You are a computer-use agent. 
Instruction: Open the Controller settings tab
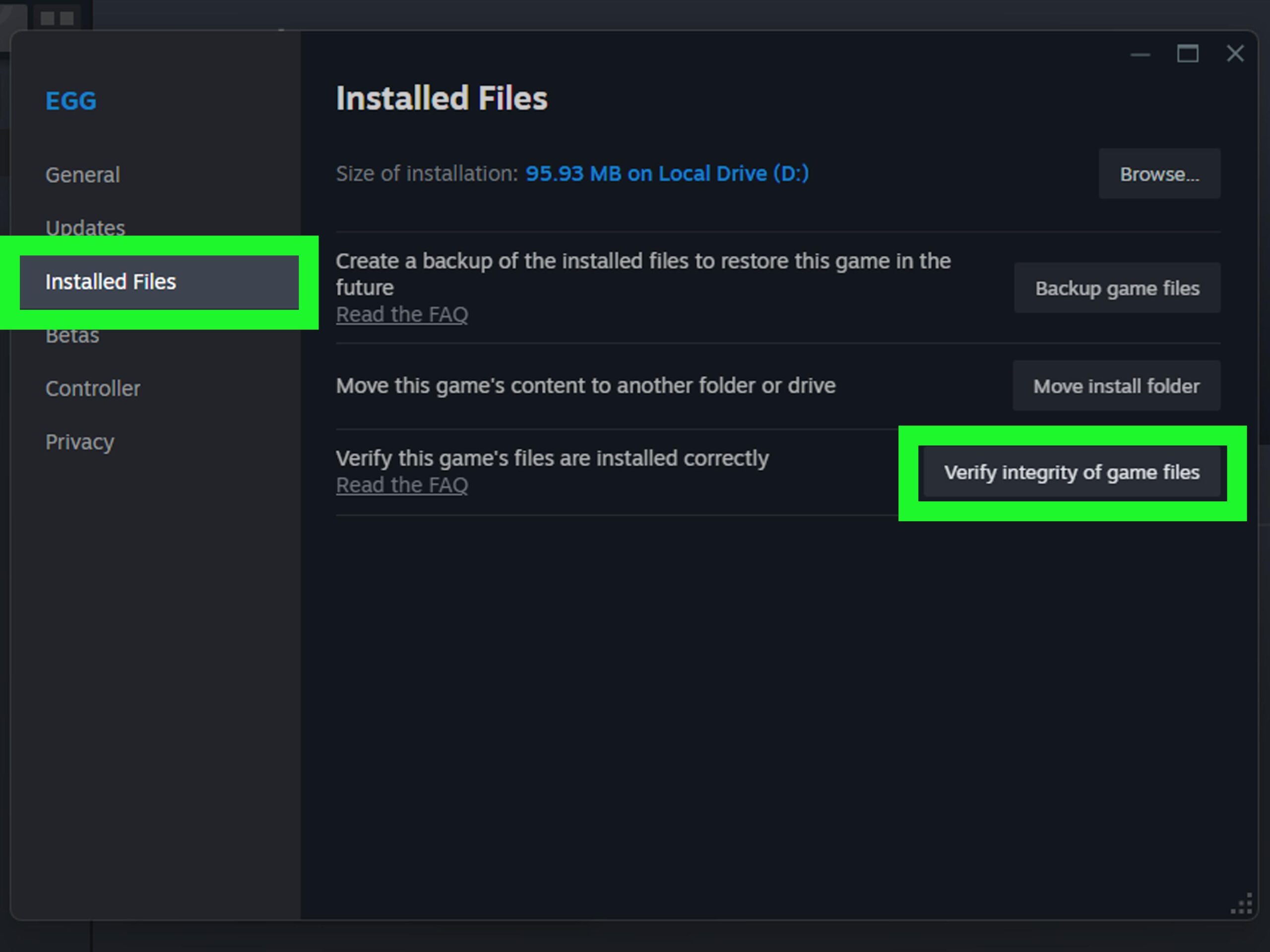pyautogui.click(x=92, y=389)
